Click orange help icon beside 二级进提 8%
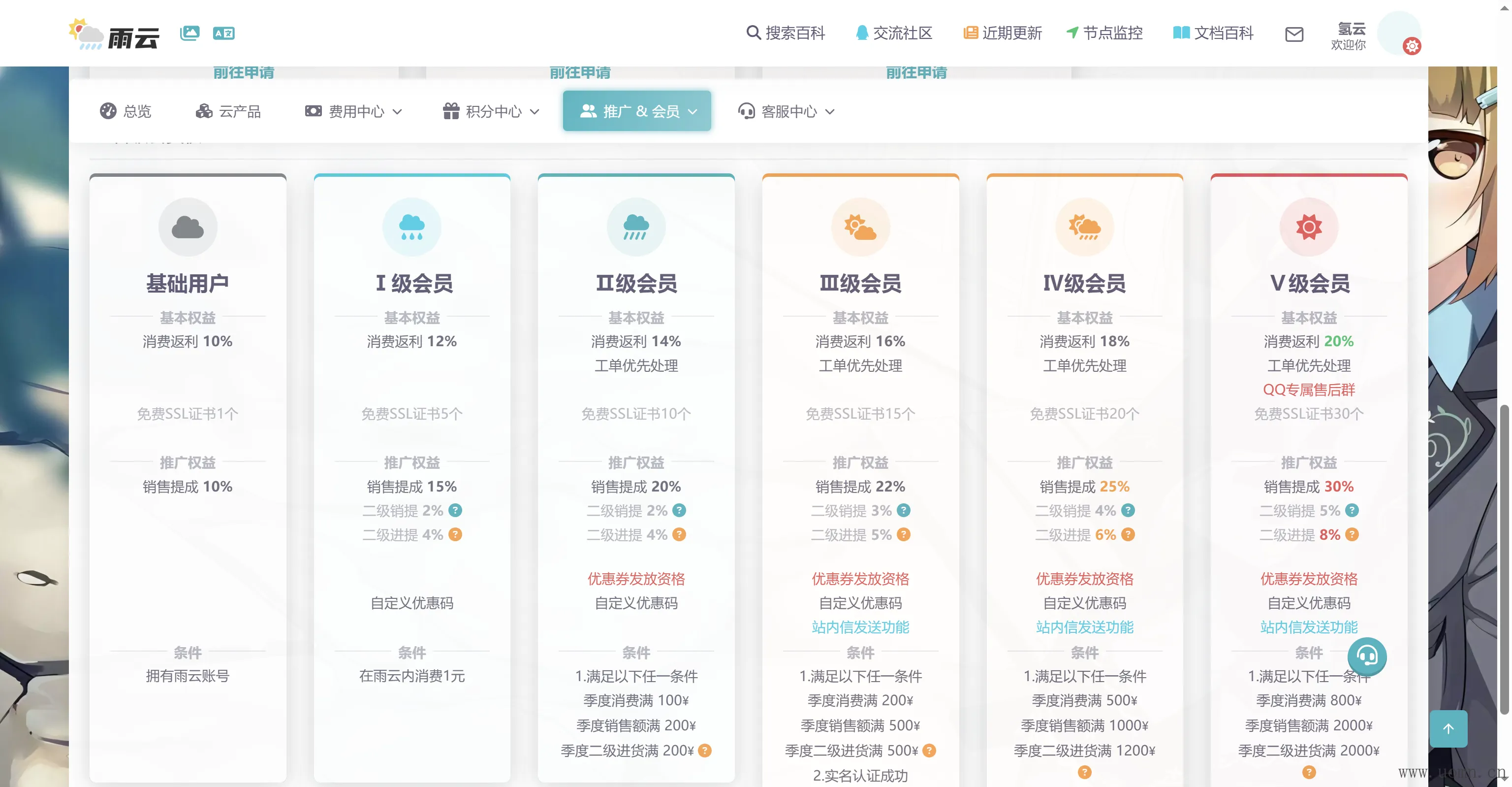Screen dimensions: 1512x787 pos(1352,534)
